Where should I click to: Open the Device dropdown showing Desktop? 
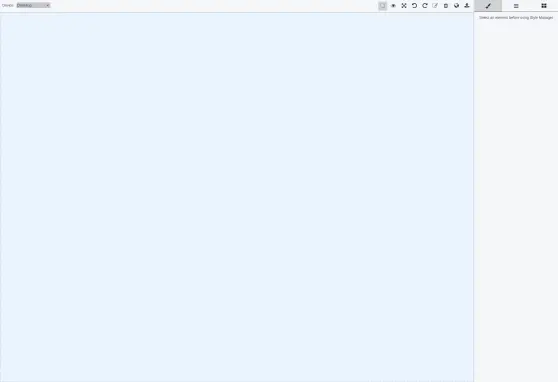pos(33,5)
